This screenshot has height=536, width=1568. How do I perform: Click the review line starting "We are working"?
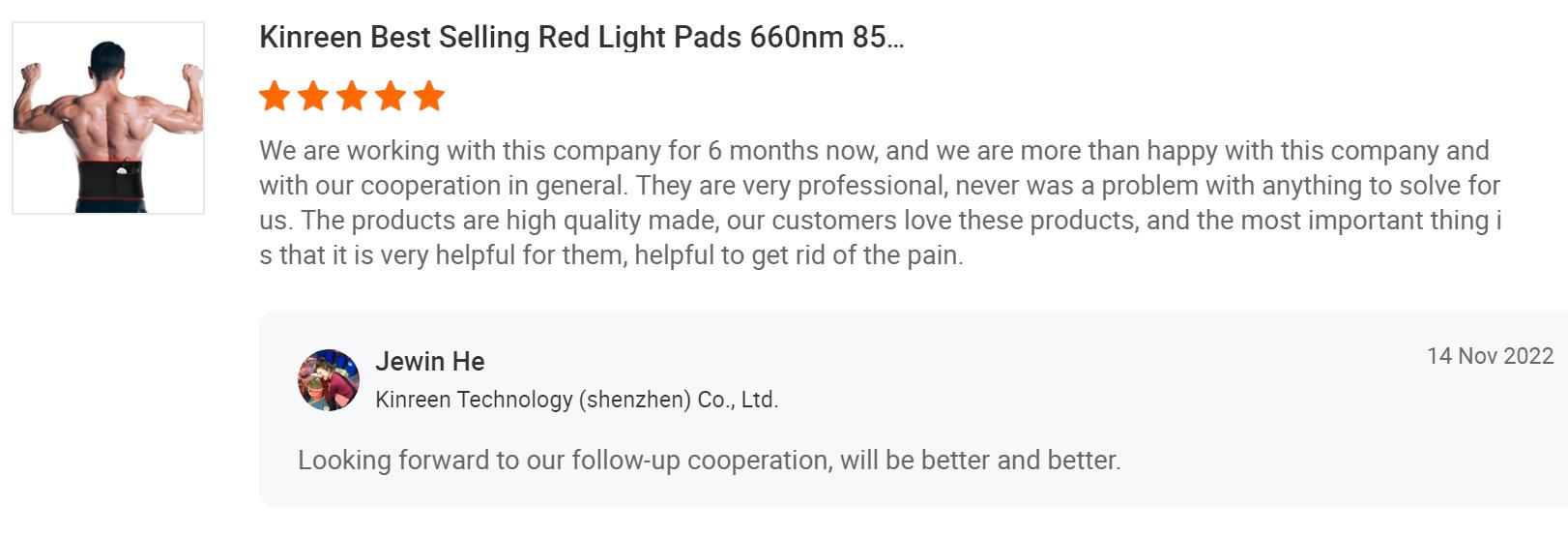(x=874, y=151)
